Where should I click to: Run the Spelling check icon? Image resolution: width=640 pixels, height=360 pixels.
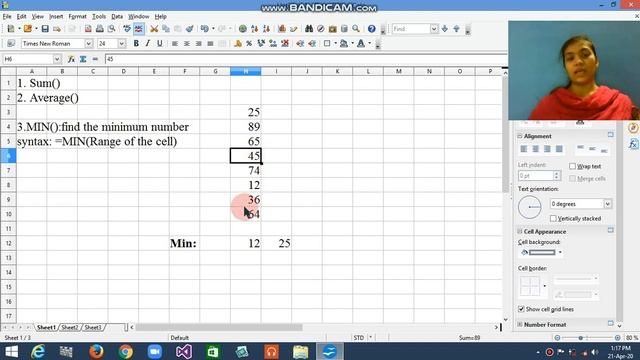(x=127, y=29)
